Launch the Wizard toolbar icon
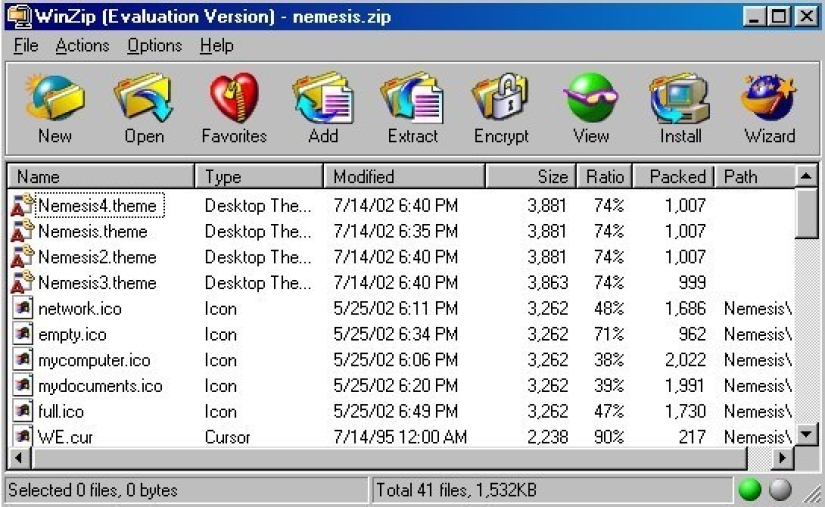This screenshot has width=825, height=507. 769,108
